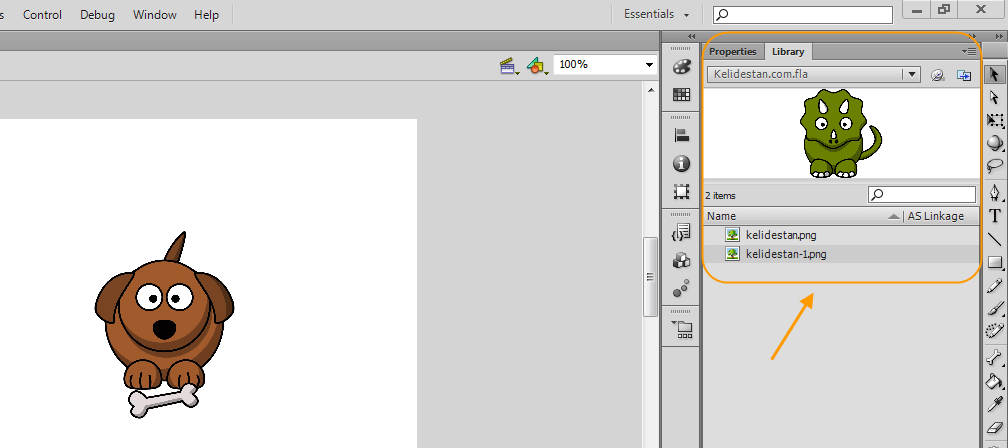Open the Info panel icon
The width and height of the screenshot is (1008, 448).
(x=681, y=163)
